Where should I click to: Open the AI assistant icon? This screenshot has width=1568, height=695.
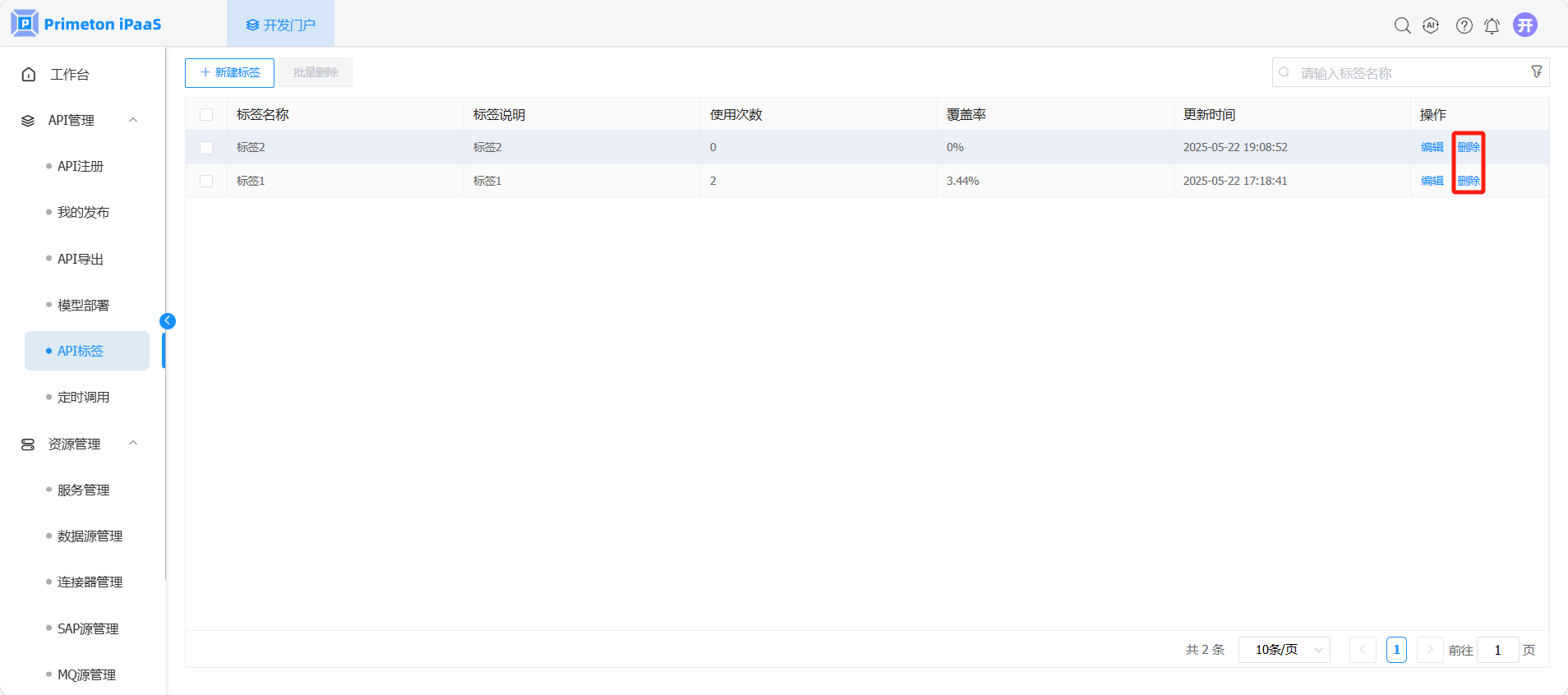click(x=1431, y=25)
